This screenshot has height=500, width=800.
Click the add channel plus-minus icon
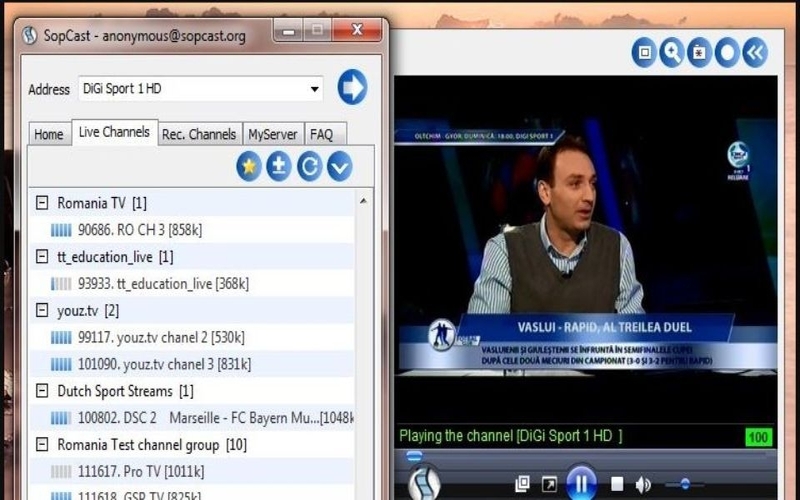tap(279, 166)
